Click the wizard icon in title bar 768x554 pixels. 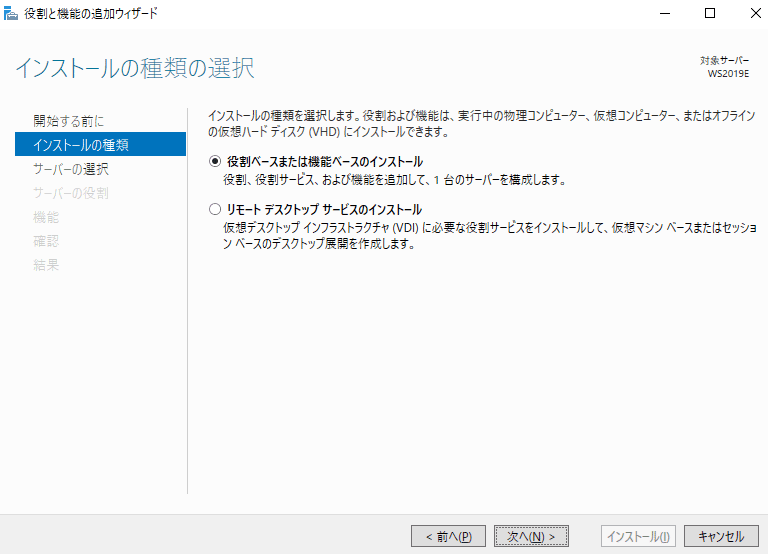tap(11, 14)
